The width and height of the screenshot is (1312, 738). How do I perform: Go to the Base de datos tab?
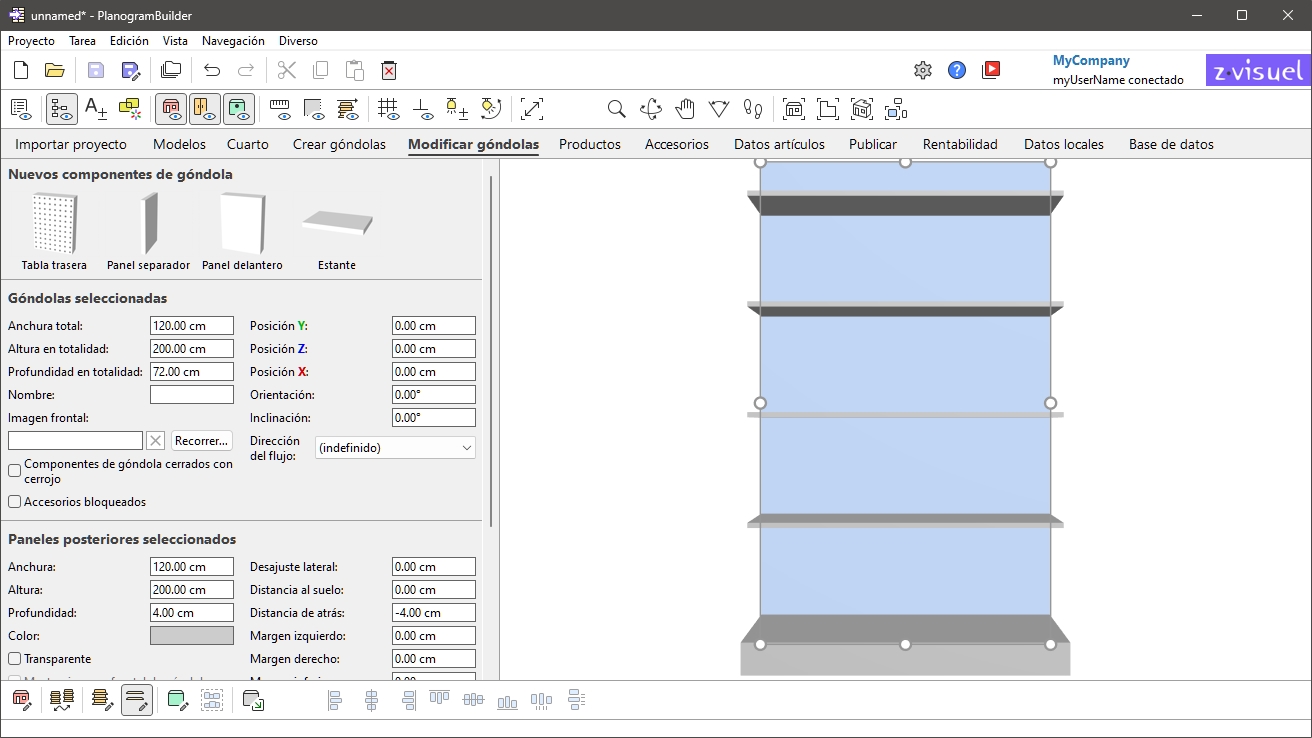pos(1171,144)
